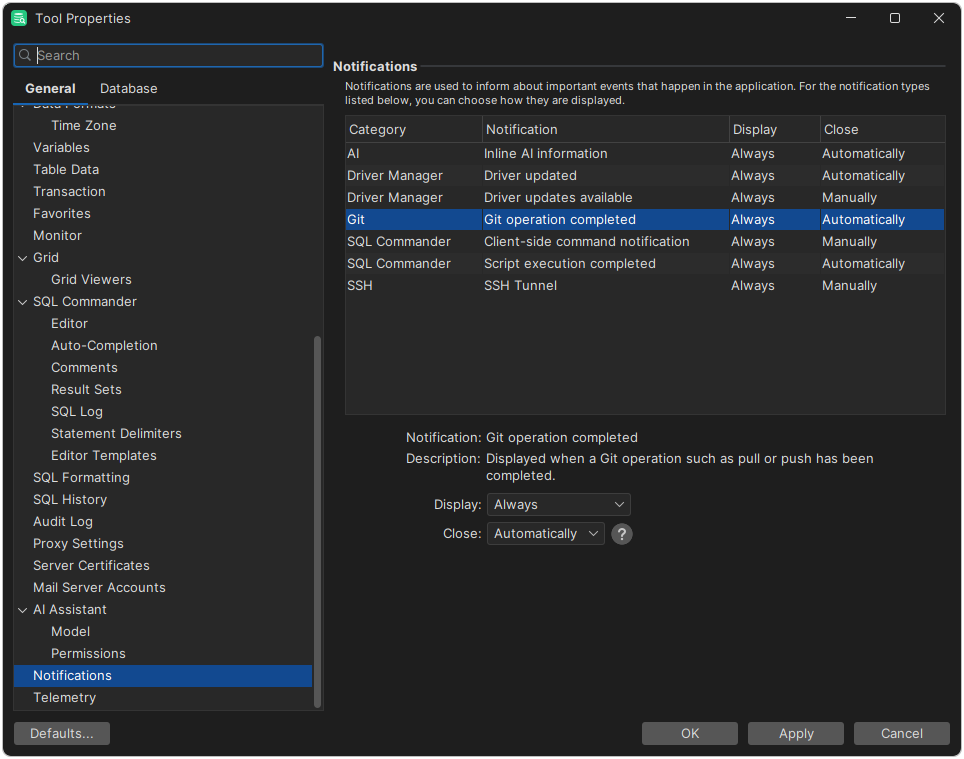Open Statement Delimiters settings
Viewport: 964px width, 759px height.
point(116,434)
